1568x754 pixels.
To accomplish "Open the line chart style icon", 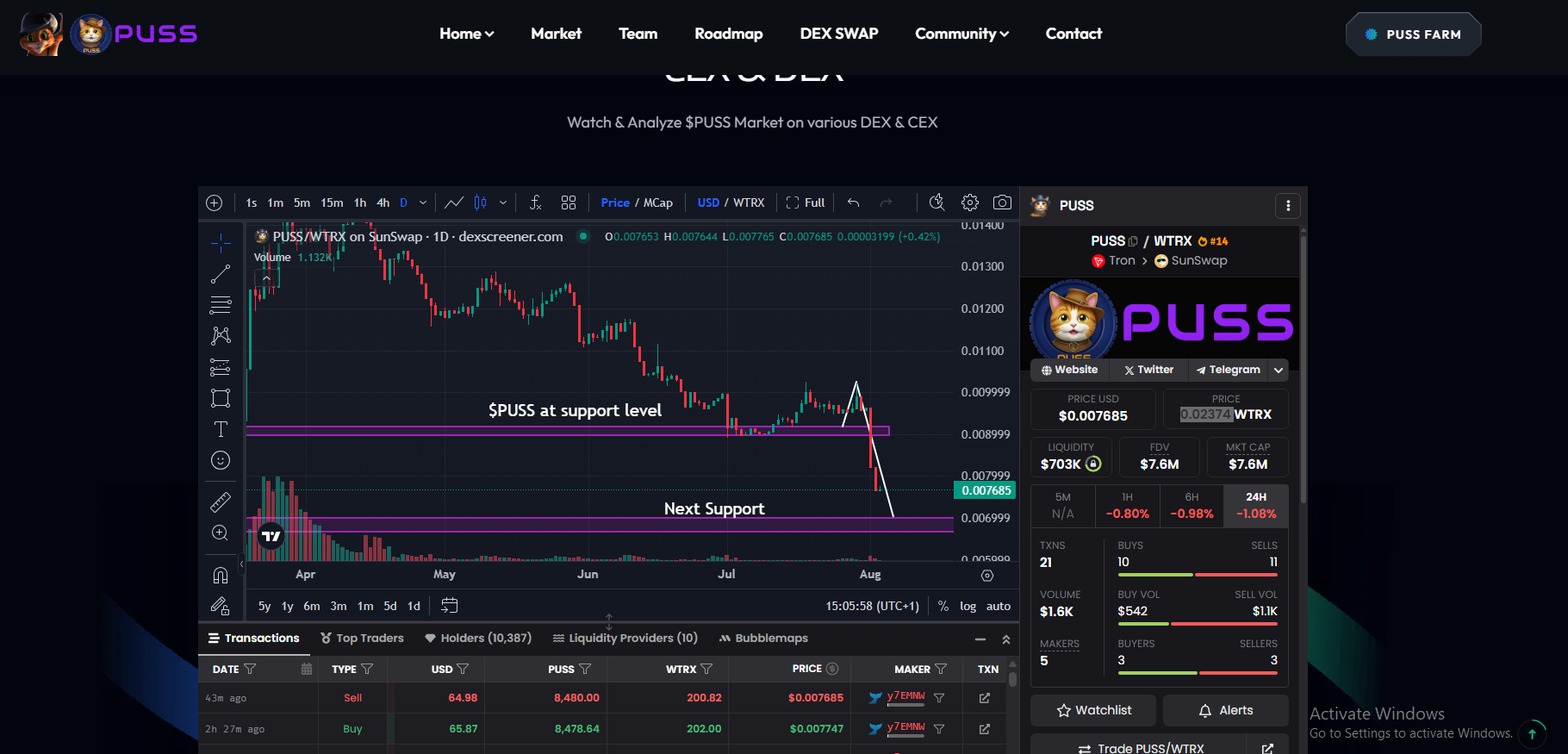I will point(454,203).
